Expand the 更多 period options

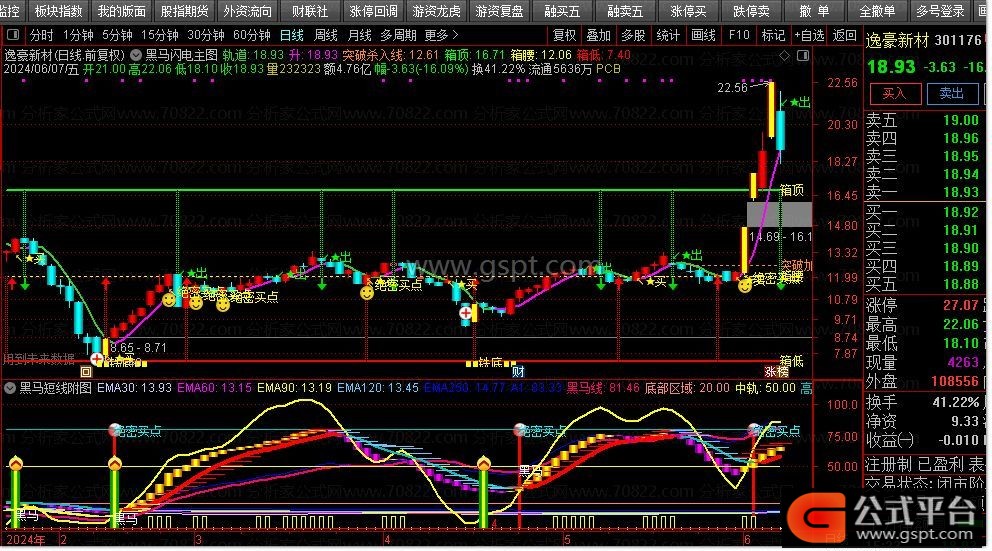(442, 35)
